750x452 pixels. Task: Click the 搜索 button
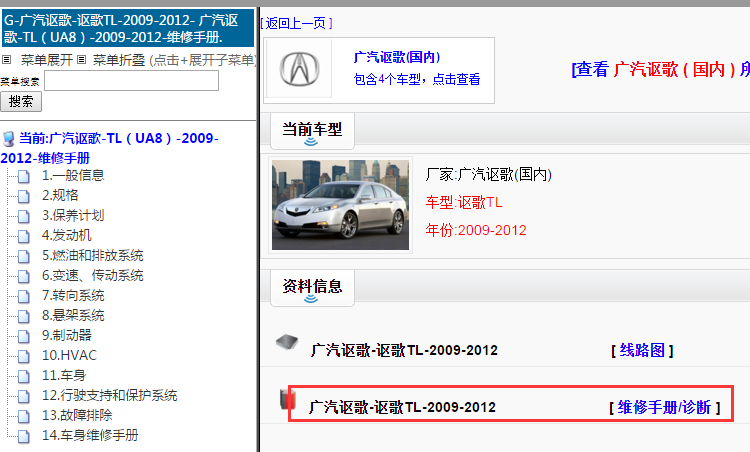click(x=21, y=101)
